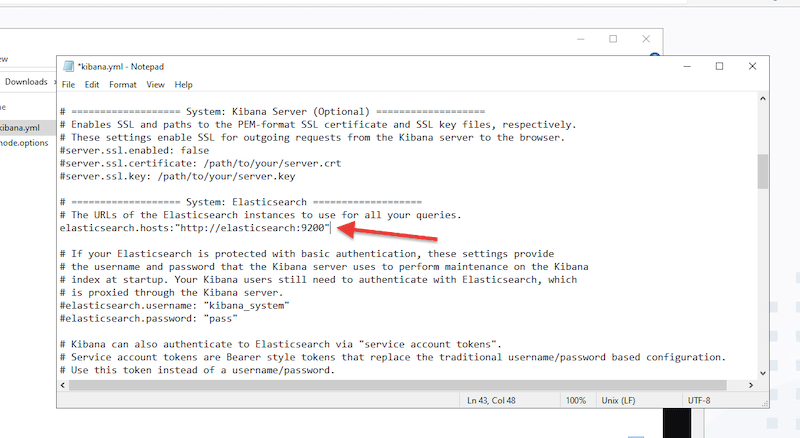Click the elasticsearch.password commented line
Screen dimensions: 800x438
click(x=148, y=319)
